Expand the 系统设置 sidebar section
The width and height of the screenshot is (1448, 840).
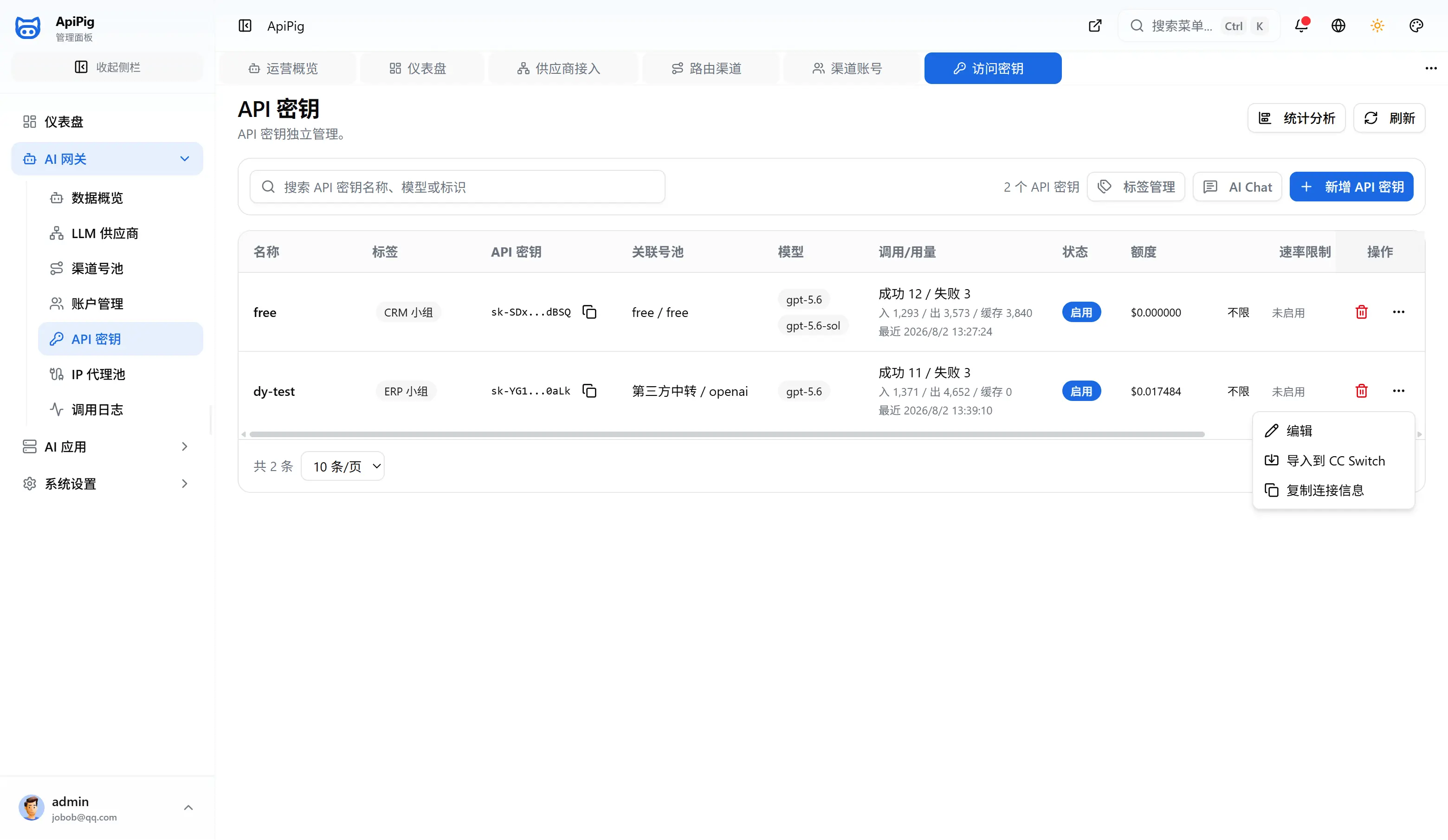point(107,484)
